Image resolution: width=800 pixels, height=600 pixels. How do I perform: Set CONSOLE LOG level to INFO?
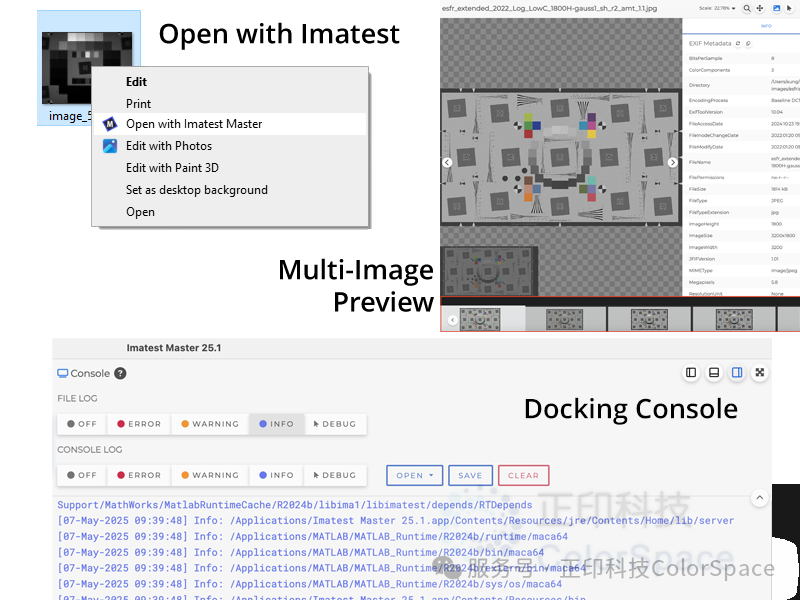click(277, 475)
